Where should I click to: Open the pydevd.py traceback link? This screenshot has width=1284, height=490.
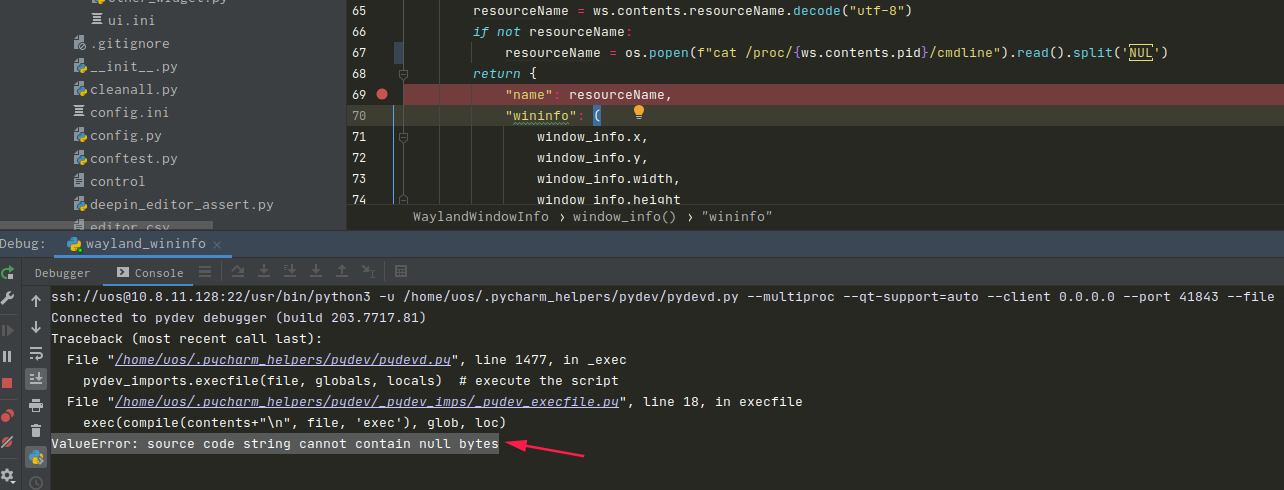[285, 360]
